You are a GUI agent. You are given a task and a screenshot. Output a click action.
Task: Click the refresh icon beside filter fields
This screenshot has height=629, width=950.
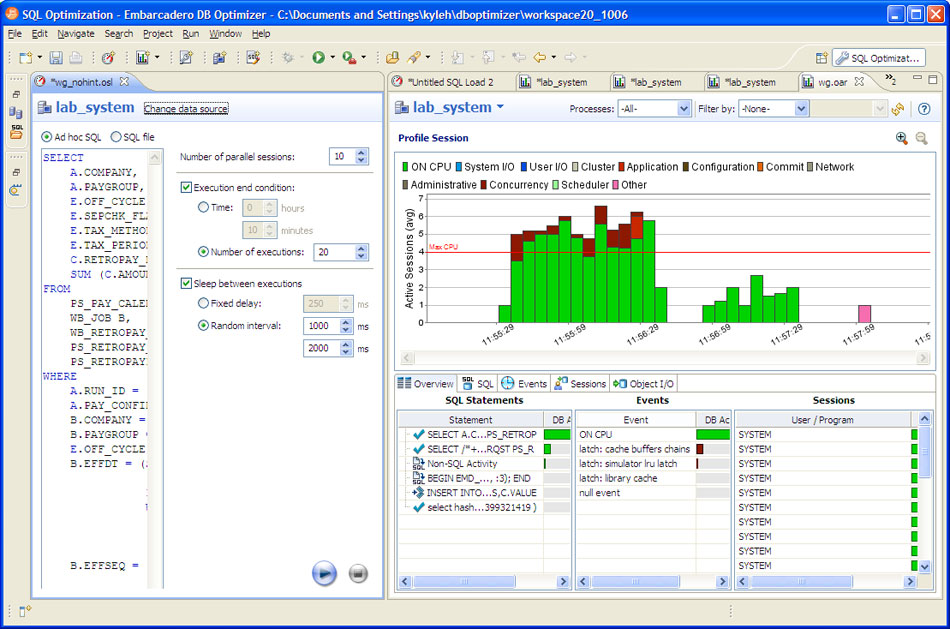898,109
